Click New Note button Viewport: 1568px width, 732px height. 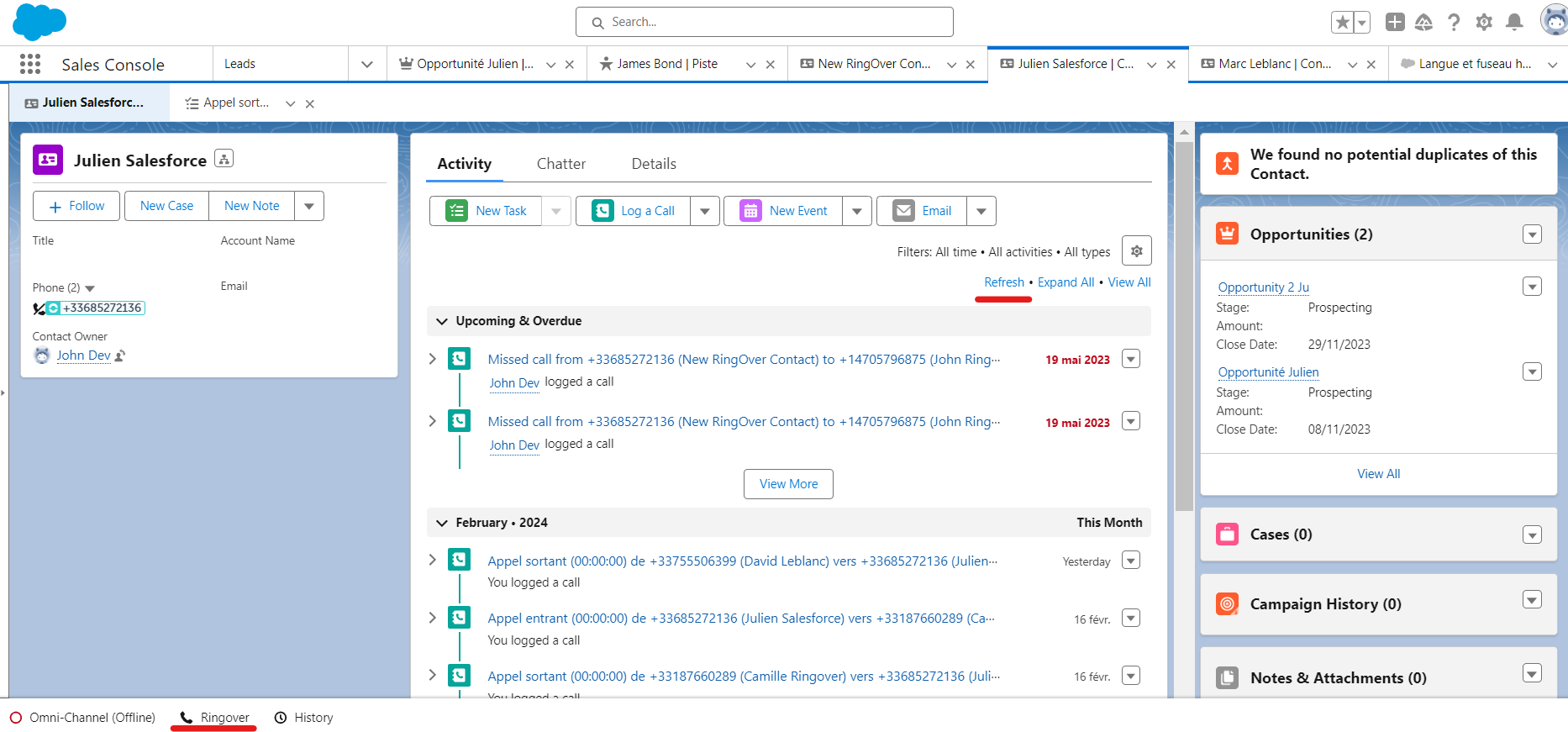tap(251, 206)
